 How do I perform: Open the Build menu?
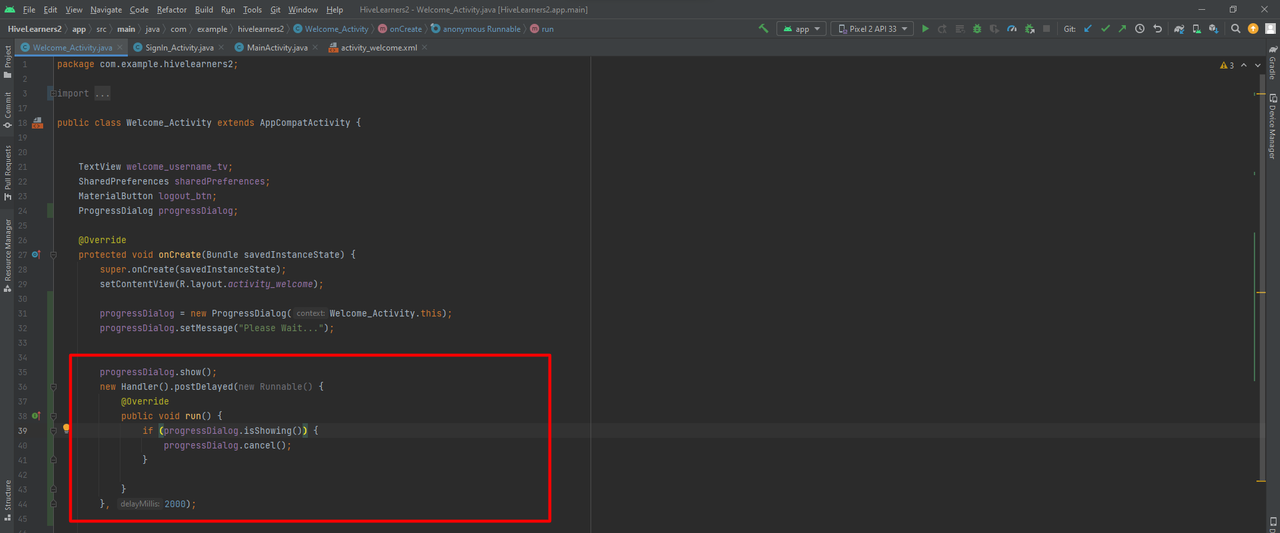(x=204, y=9)
